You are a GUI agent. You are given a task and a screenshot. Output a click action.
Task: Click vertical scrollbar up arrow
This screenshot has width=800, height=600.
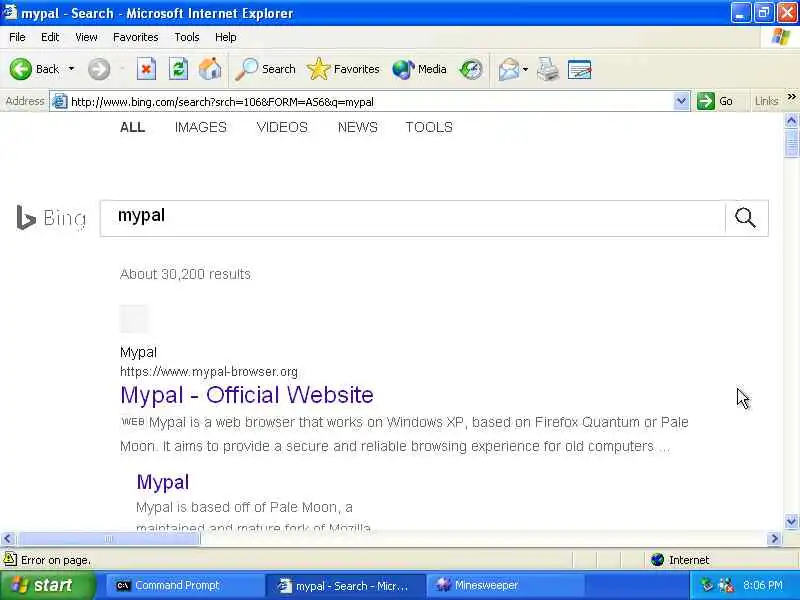(x=791, y=121)
